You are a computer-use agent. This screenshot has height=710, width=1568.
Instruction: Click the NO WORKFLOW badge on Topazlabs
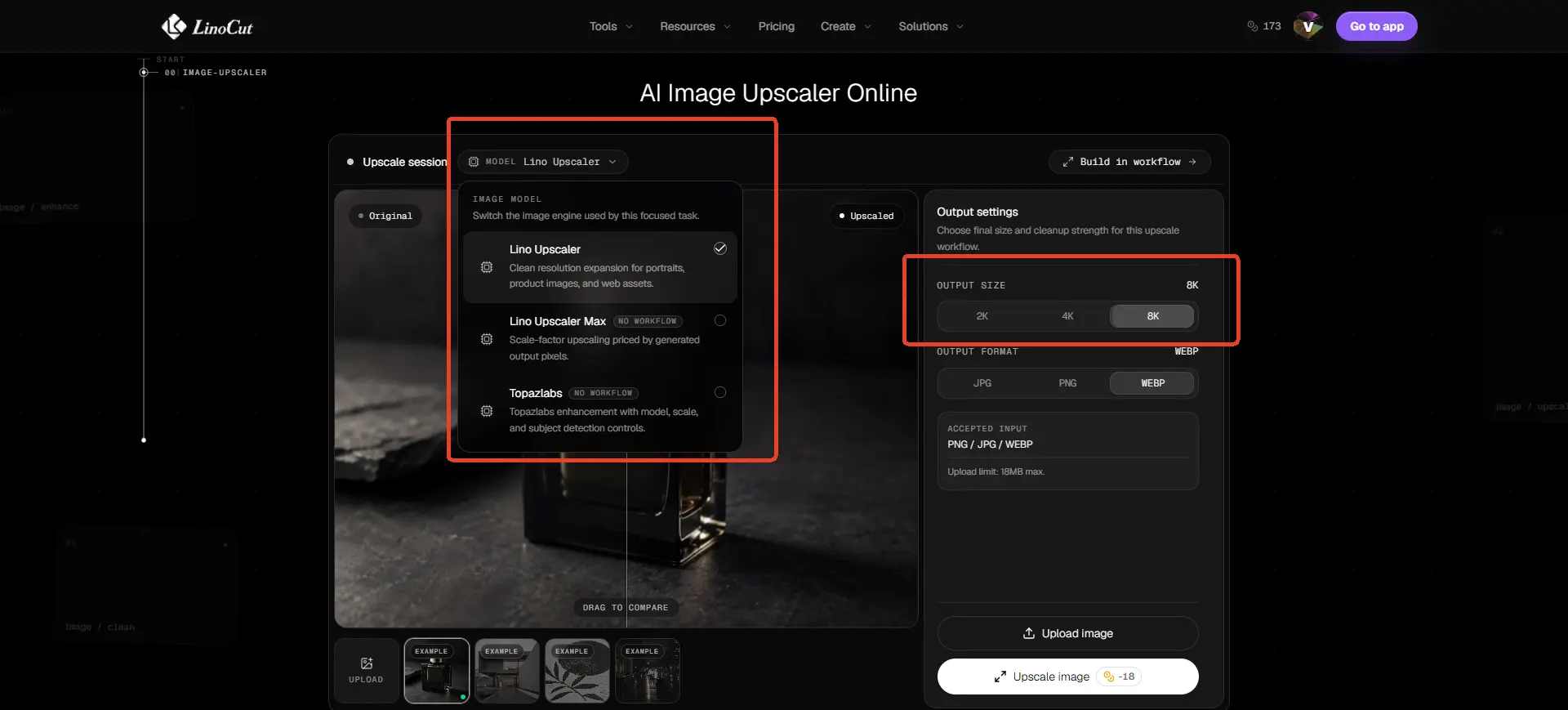[x=604, y=393]
